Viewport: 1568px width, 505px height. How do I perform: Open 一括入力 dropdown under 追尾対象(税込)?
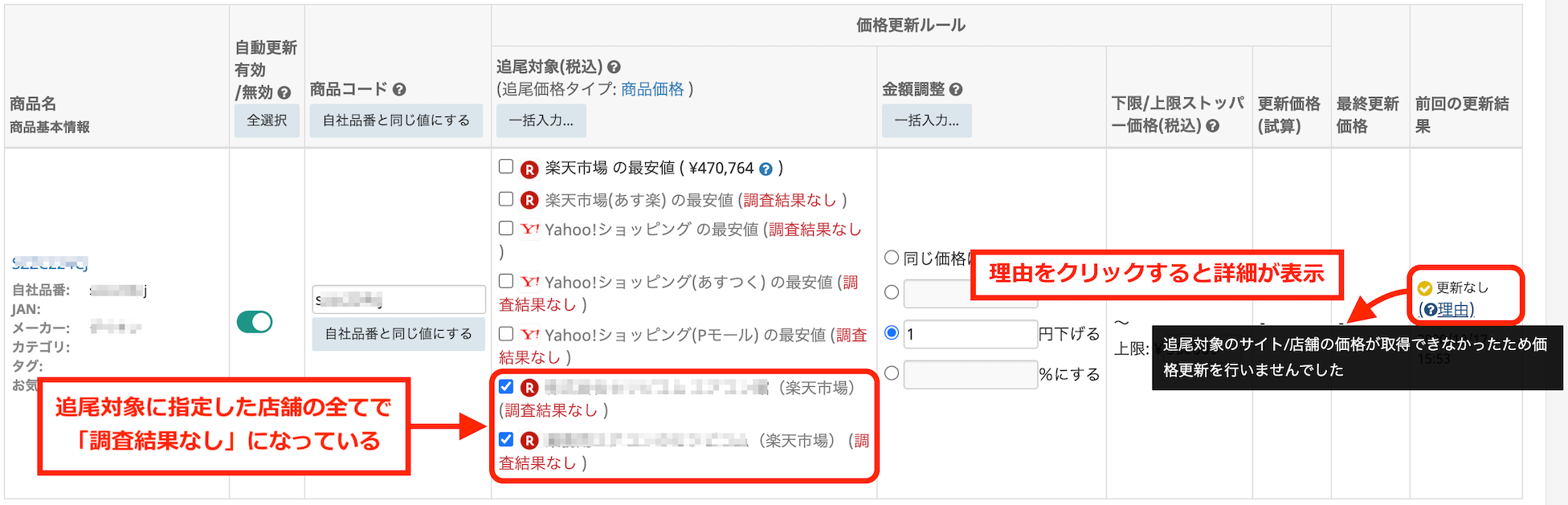(541, 120)
